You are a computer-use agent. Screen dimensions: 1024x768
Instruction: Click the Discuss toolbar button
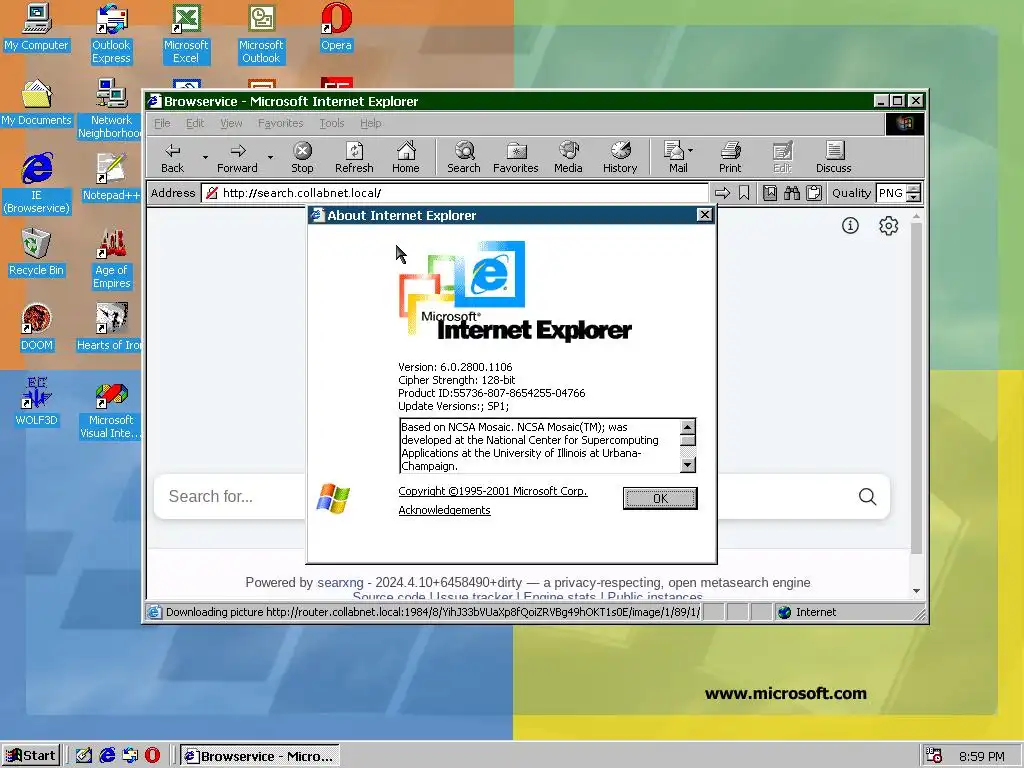click(833, 157)
